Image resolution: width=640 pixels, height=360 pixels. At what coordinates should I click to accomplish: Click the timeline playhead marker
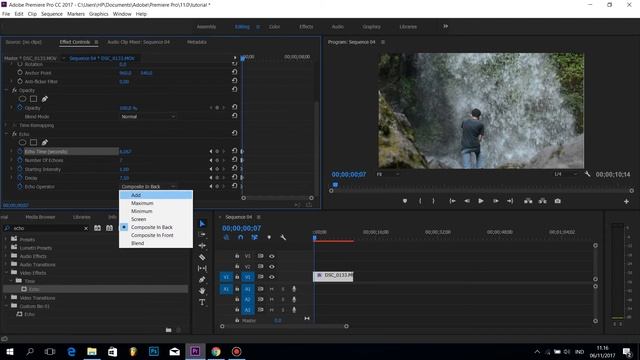point(314,237)
